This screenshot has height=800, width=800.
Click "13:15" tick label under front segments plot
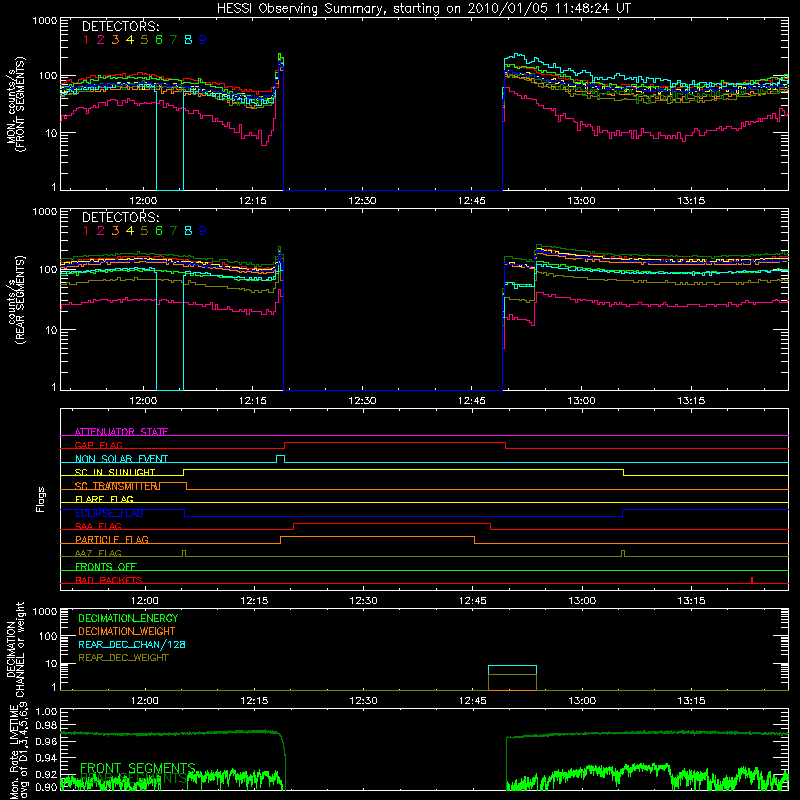coord(691,201)
